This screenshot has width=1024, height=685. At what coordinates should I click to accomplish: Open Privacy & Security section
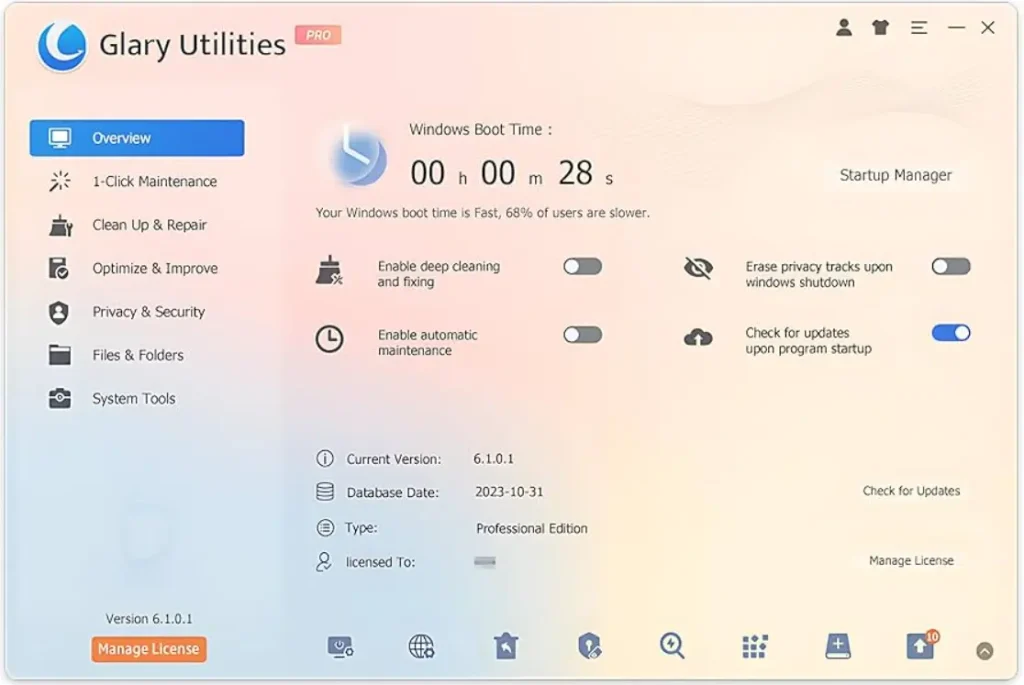[137, 312]
